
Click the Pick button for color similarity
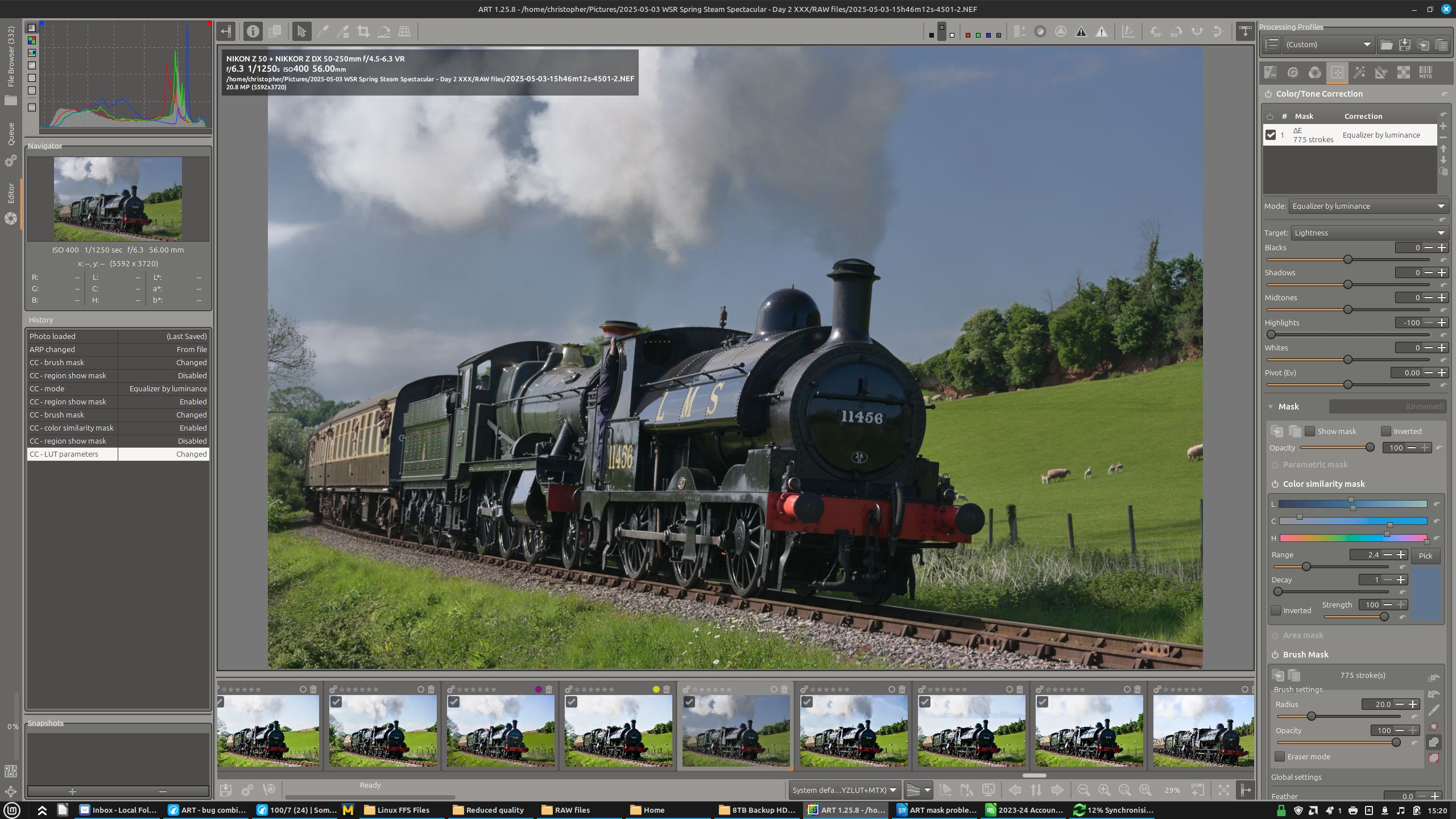click(x=1425, y=556)
